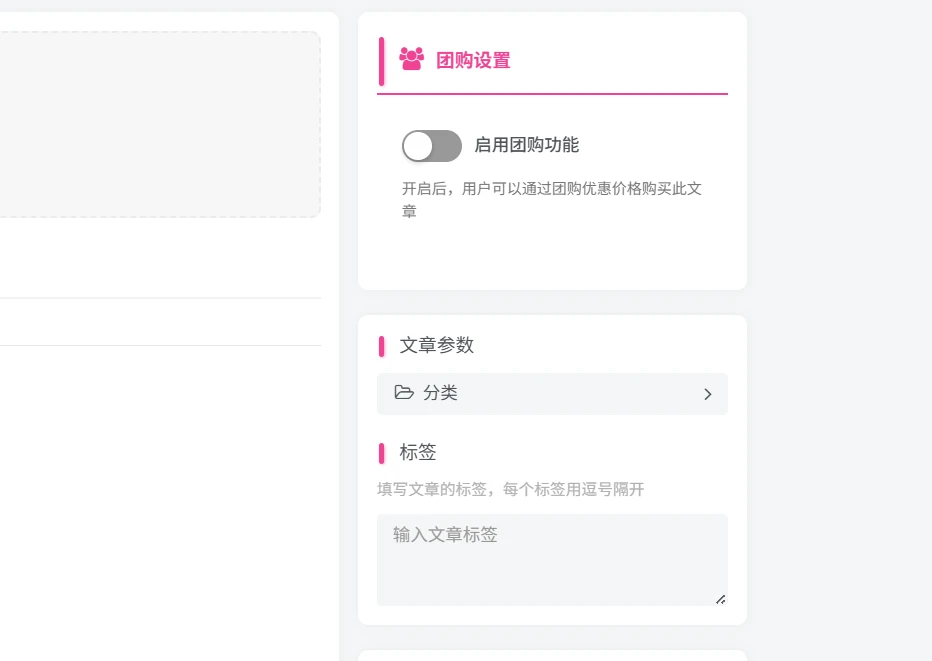Click the 开启后 group-buy description text
The image size is (932, 661).
pos(552,200)
